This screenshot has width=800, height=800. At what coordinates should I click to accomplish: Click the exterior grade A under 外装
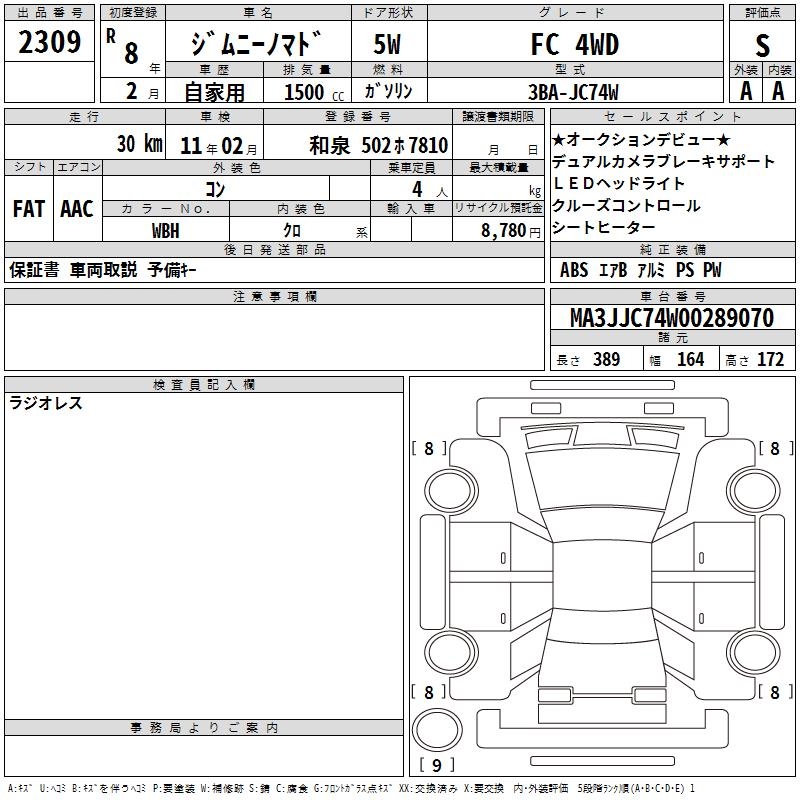click(x=745, y=90)
